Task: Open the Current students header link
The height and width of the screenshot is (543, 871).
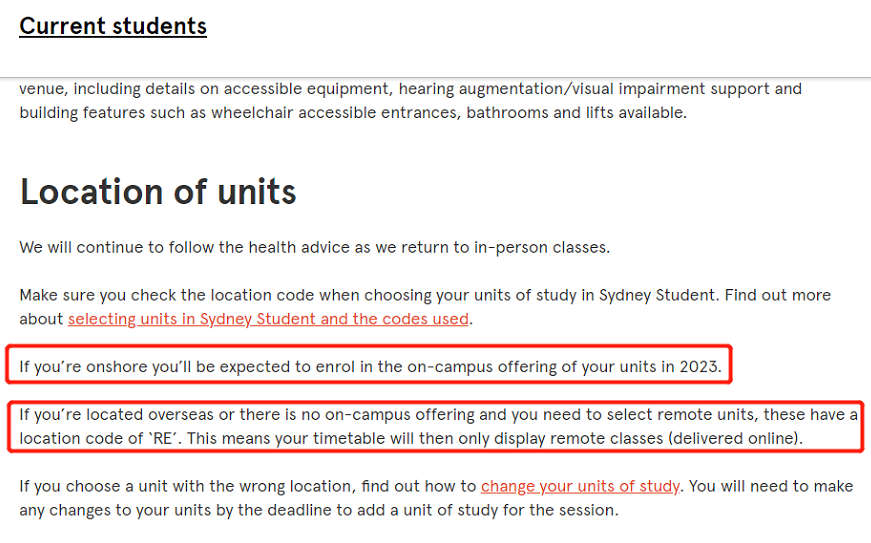Action: click(113, 26)
